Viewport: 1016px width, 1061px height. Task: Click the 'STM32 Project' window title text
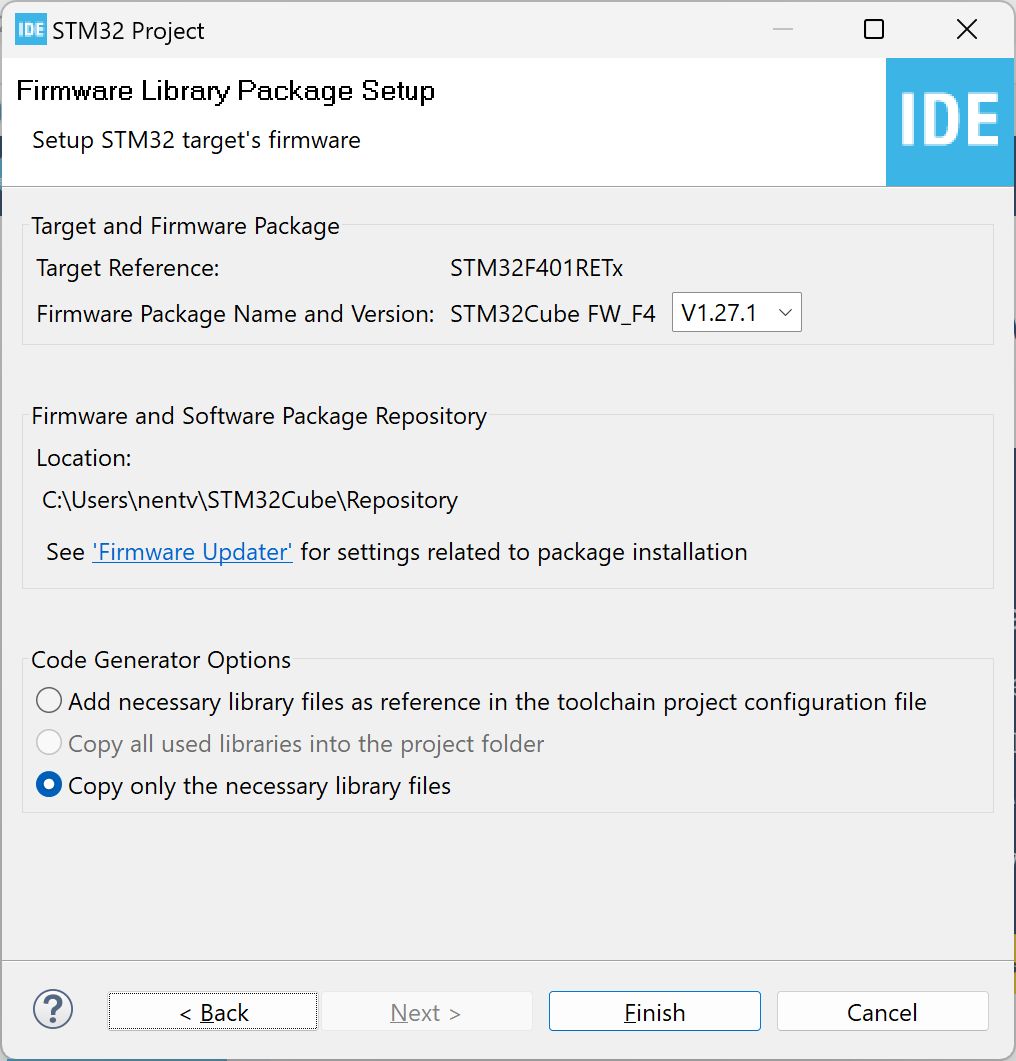click(128, 31)
